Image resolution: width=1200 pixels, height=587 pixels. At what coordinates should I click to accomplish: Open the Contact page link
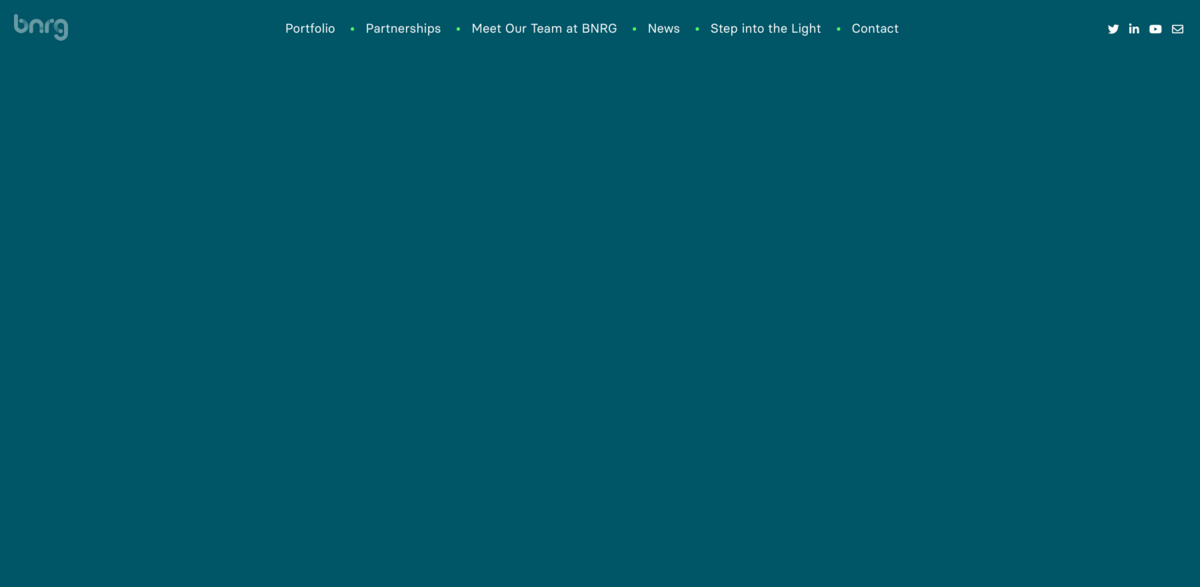[x=875, y=29]
